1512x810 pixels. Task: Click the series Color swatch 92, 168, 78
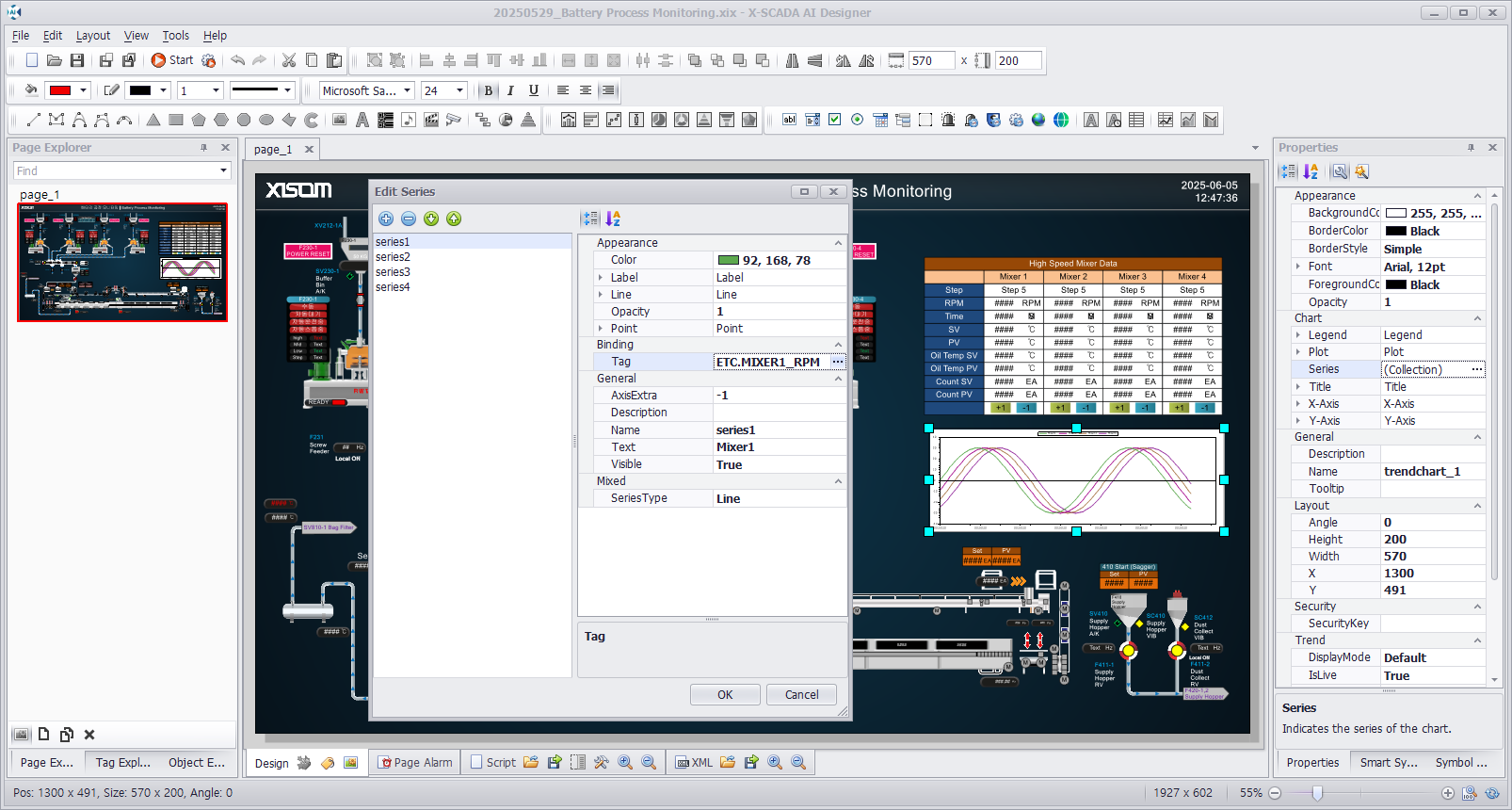(729, 260)
